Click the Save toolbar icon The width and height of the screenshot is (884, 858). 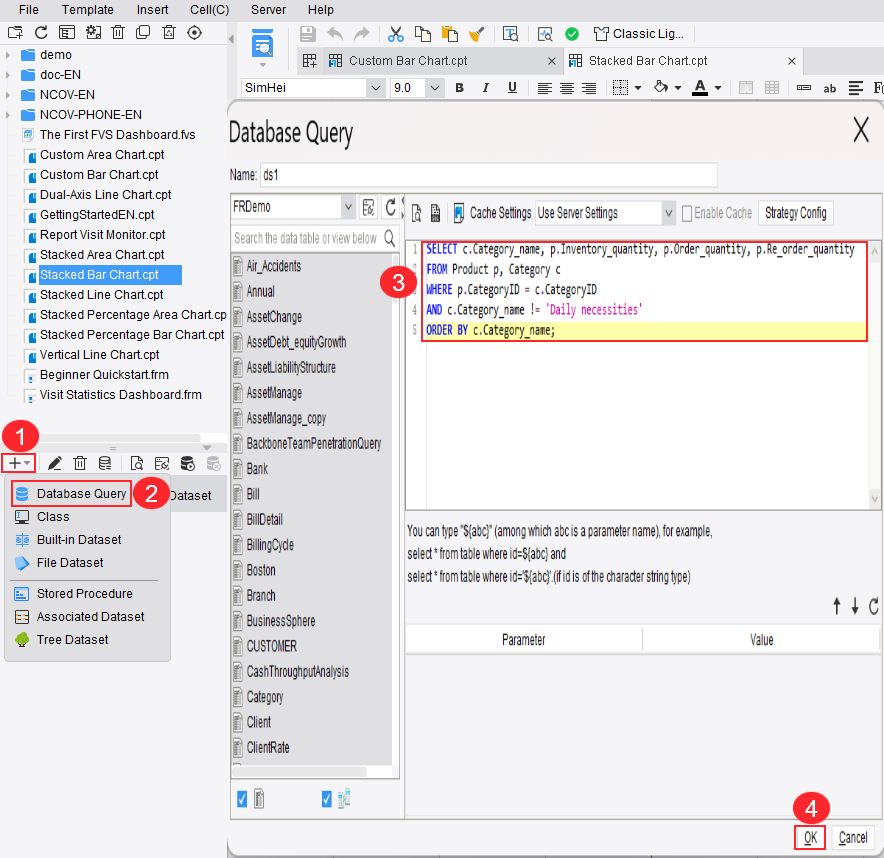click(x=308, y=34)
